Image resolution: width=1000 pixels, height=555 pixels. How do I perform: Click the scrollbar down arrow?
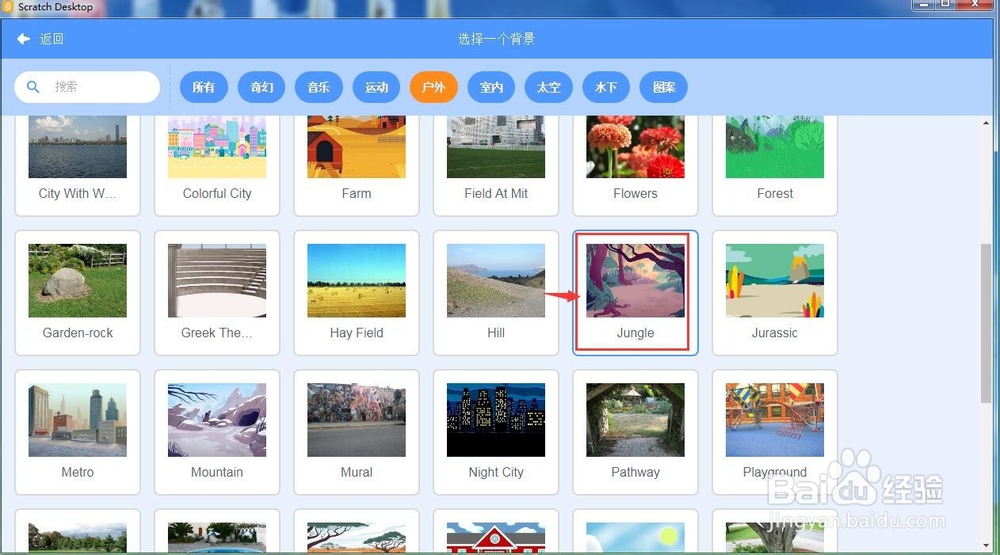(x=987, y=546)
